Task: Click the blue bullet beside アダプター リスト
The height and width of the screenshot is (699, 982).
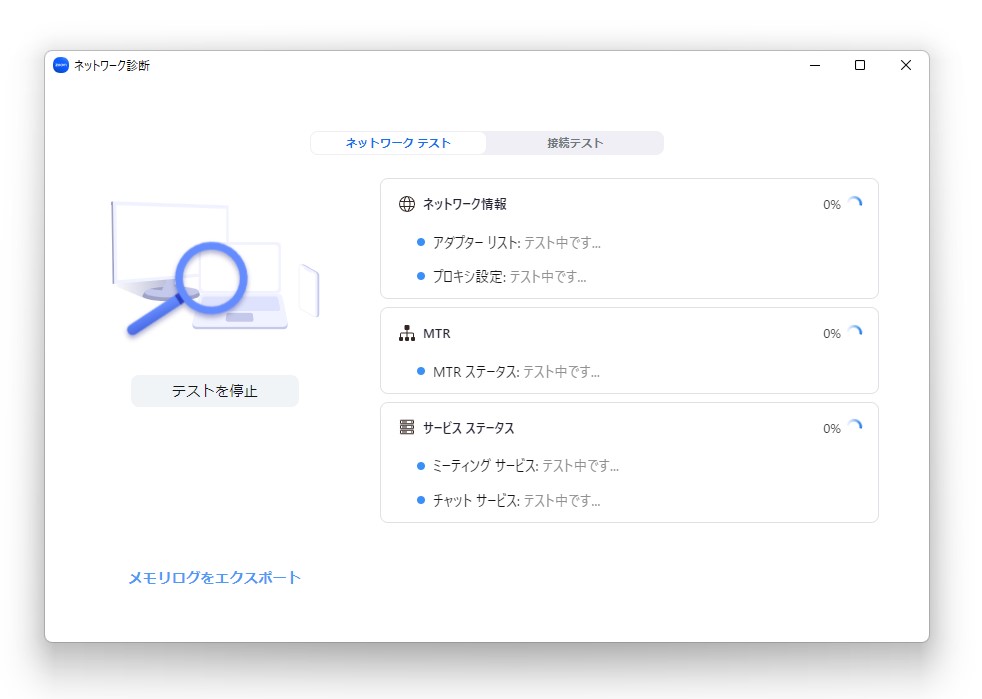Action: tap(421, 241)
